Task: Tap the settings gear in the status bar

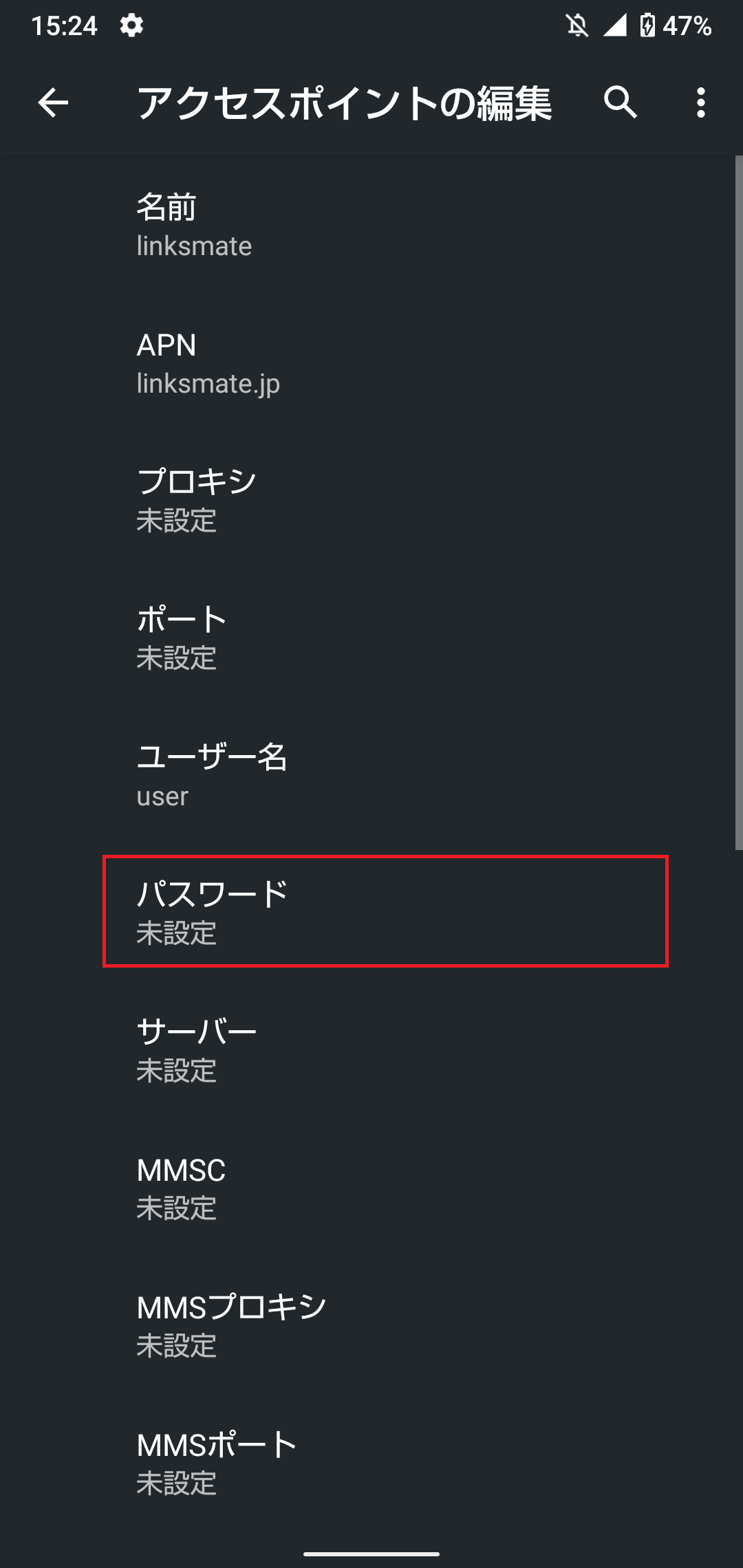Action: [131, 25]
